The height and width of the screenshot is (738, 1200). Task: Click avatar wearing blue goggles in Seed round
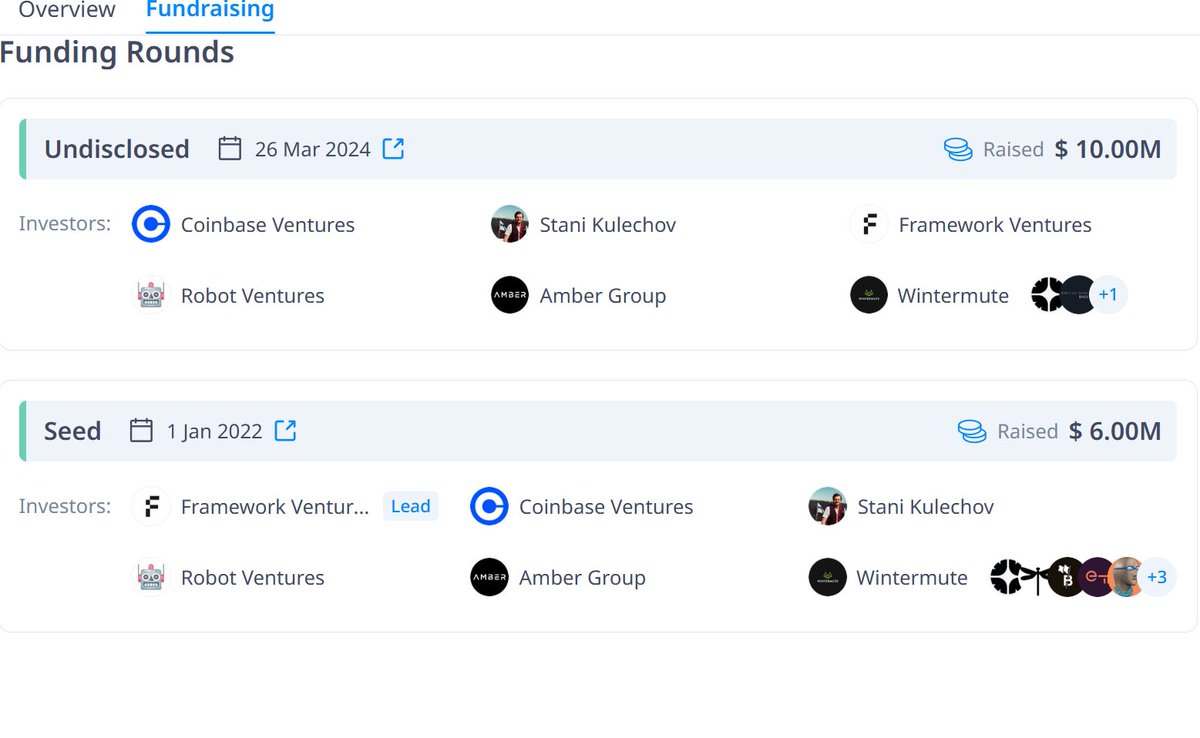(1126, 577)
